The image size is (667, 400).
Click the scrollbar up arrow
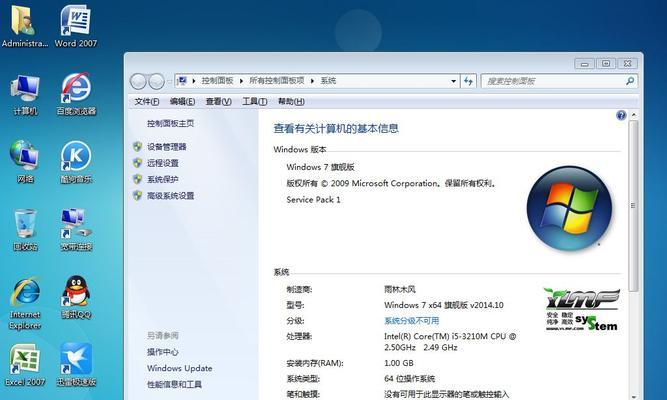[633, 115]
